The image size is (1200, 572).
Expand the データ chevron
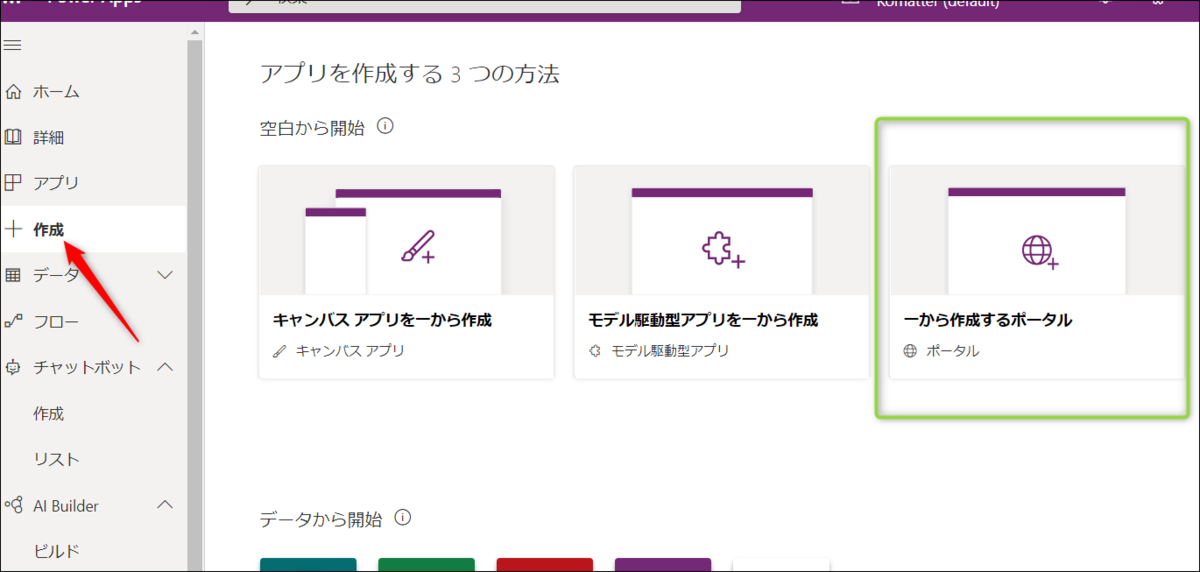point(166,275)
